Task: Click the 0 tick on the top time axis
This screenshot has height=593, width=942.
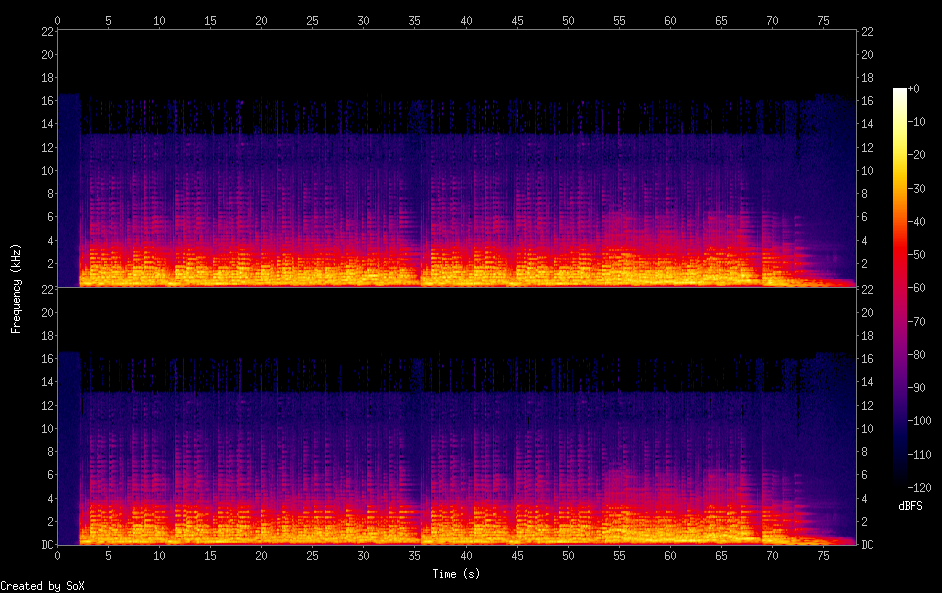Action: point(58,20)
